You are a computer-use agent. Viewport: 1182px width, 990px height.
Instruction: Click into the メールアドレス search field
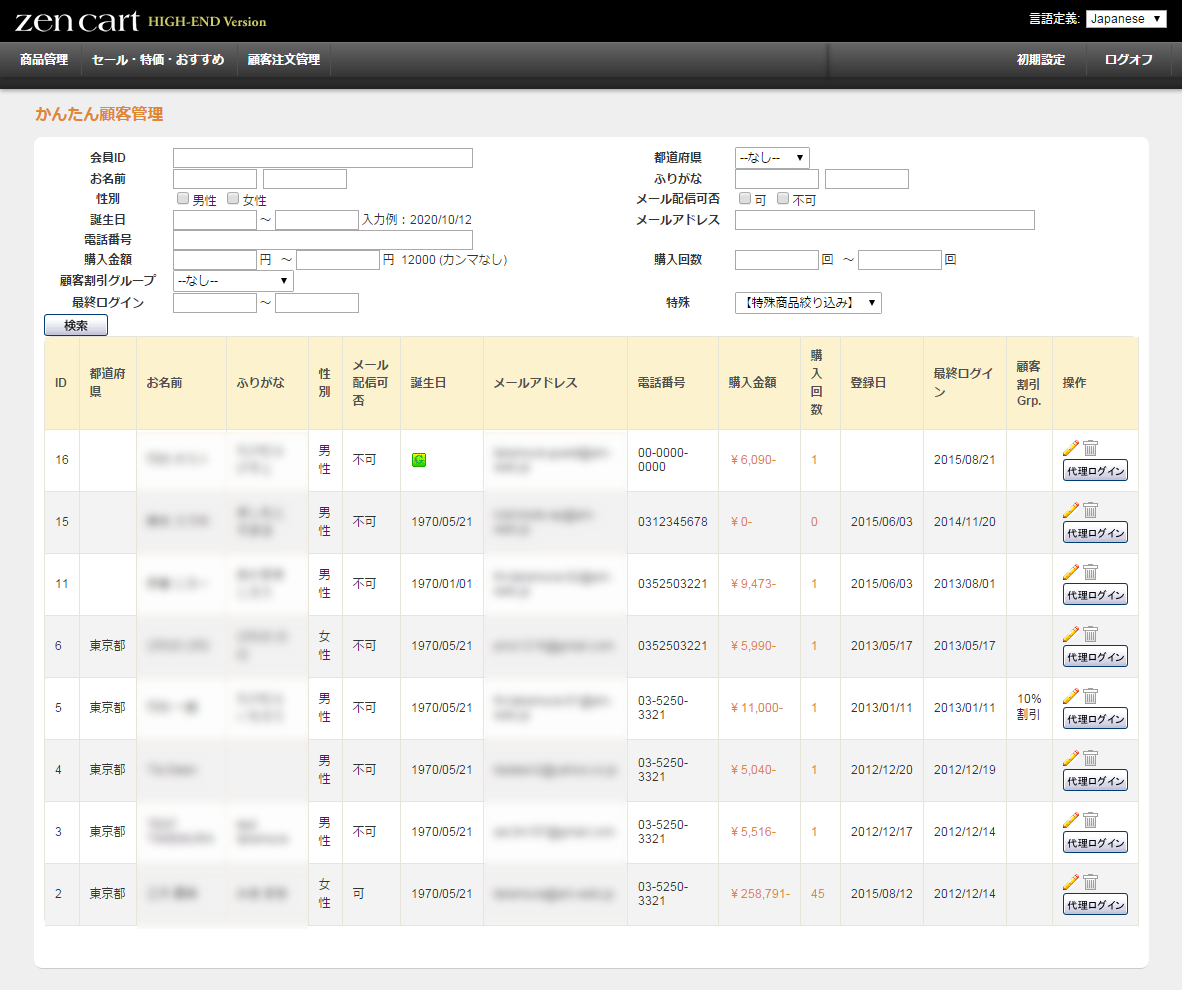(x=884, y=220)
